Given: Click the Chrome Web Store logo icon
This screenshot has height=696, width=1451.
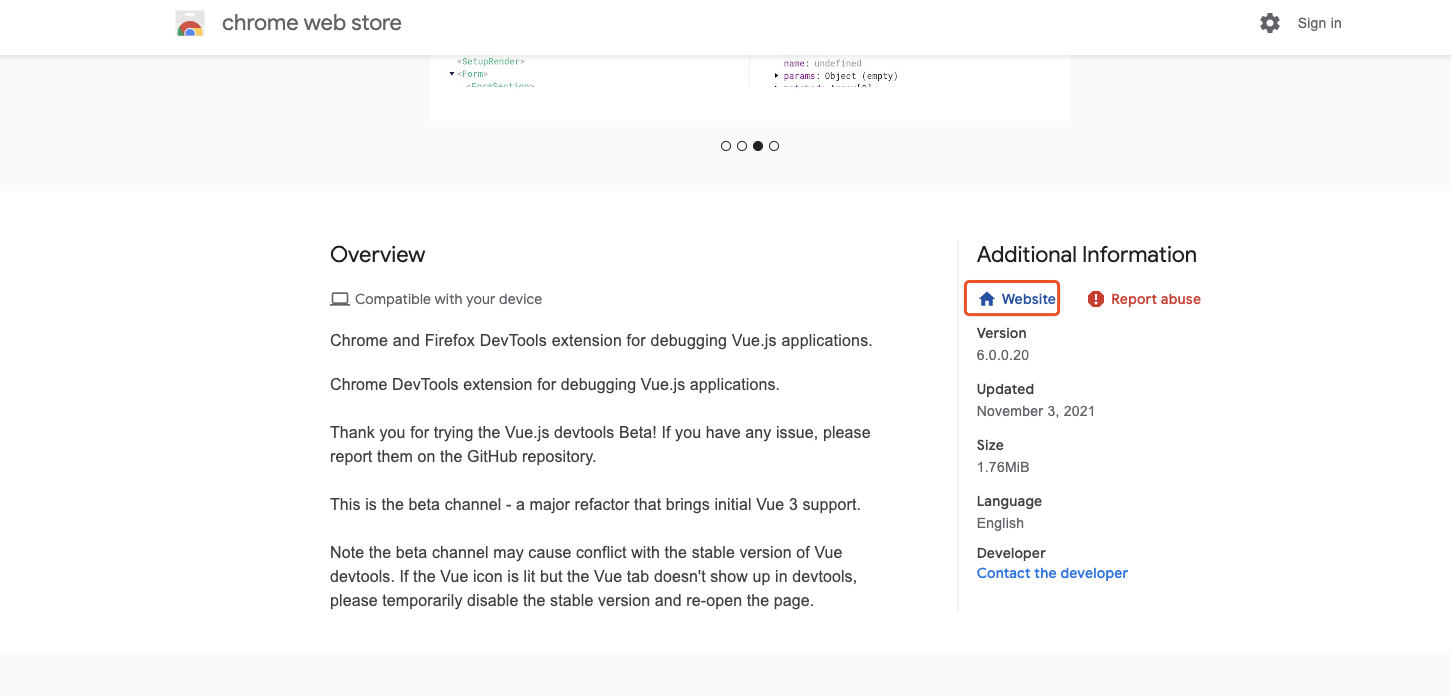Looking at the screenshot, I should click(190, 24).
